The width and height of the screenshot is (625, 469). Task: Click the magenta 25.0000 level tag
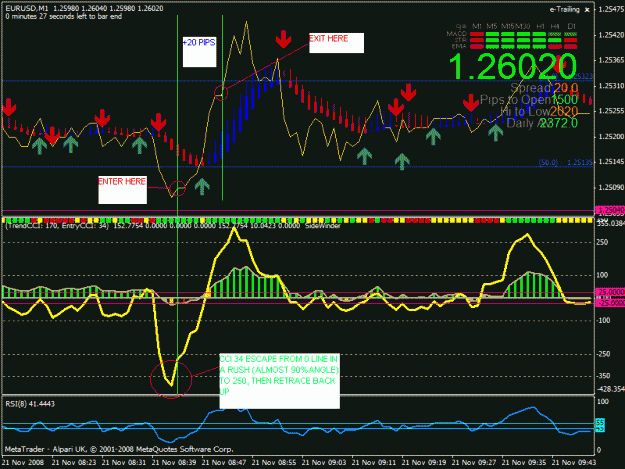coord(610,292)
